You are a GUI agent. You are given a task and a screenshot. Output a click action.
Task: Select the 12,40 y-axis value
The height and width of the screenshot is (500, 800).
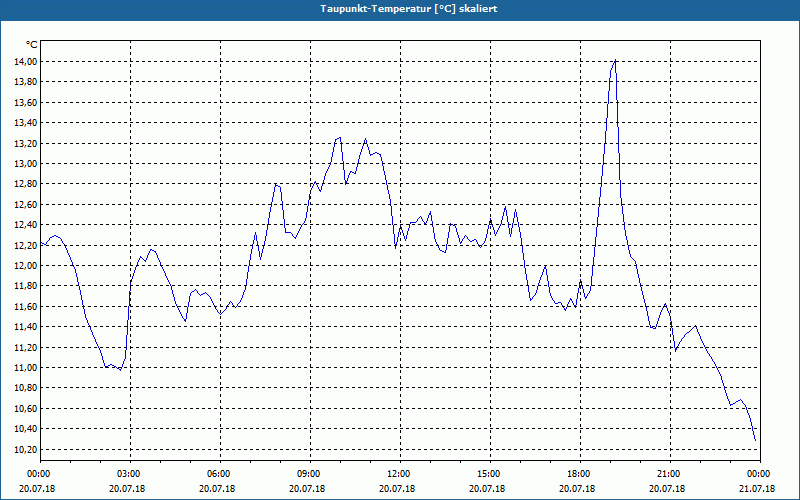coord(27,225)
